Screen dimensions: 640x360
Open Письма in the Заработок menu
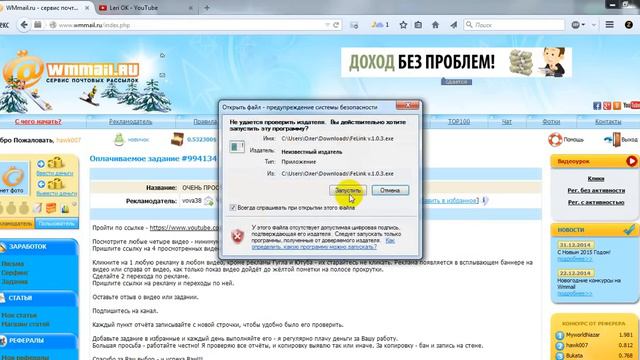click(x=13, y=264)
